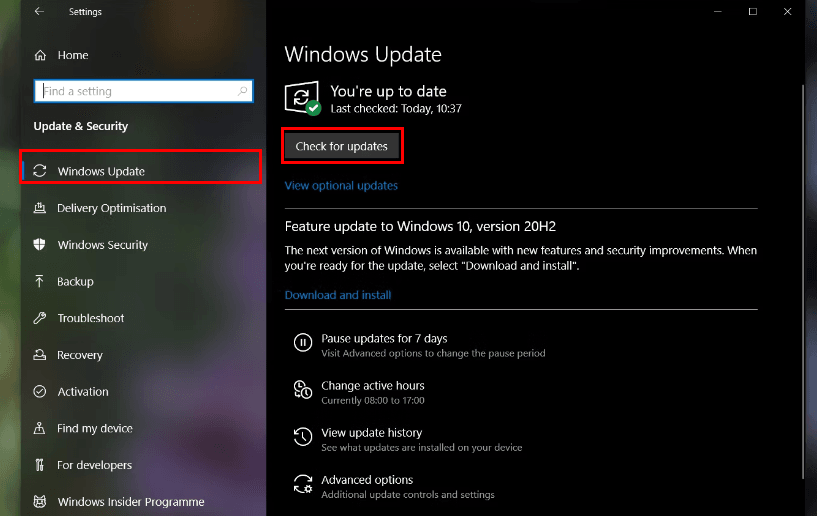Click the back arrow in Settings
This screenshot has height=516, width=817.
pos(39,11)
